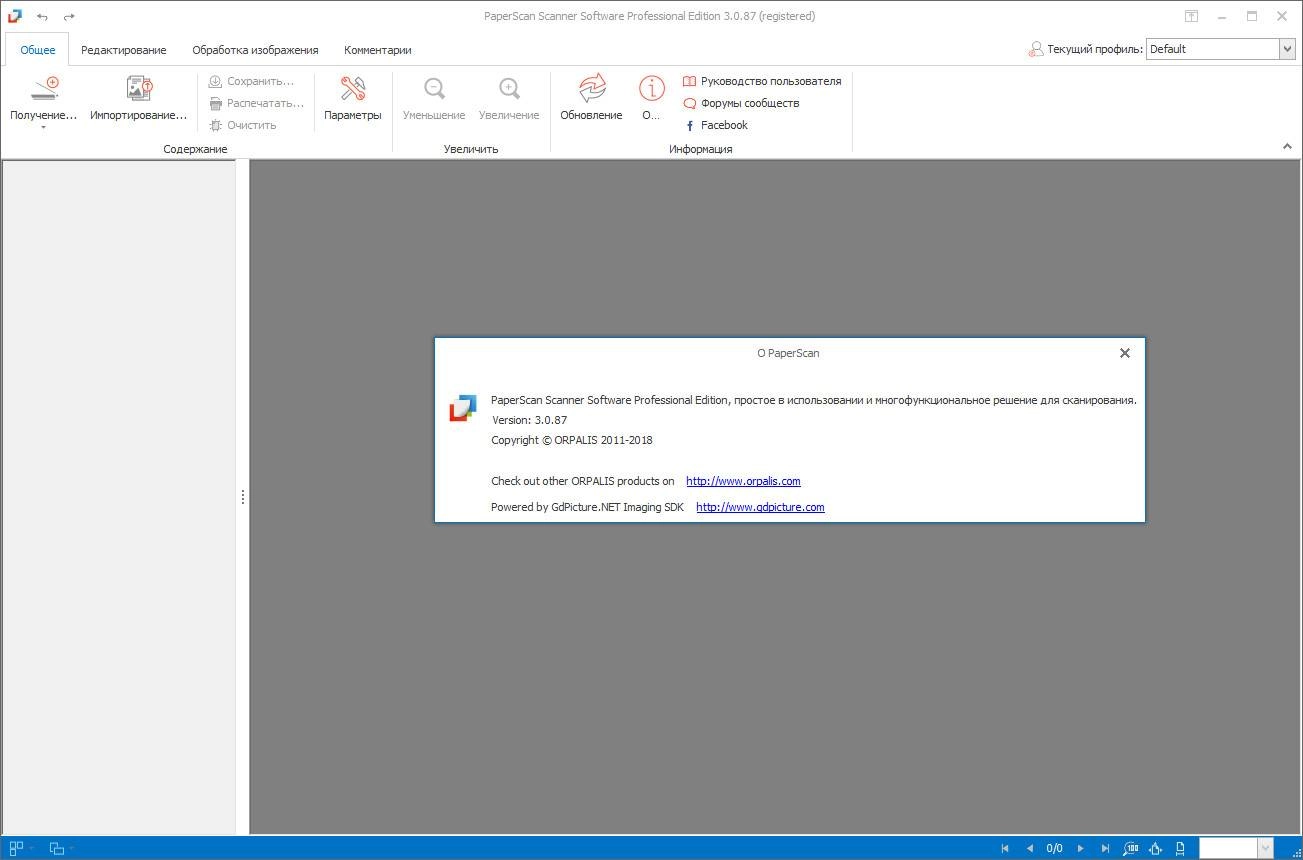Click the Сохранить save icon
The width and height of the screenshot is (1303, 860).
pyautogui.click(x=215, y=81)
